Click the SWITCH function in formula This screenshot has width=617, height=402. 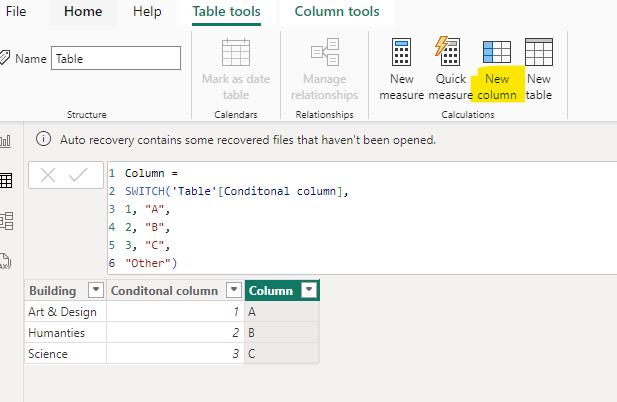pyautogui.click(x=145, y=191)
